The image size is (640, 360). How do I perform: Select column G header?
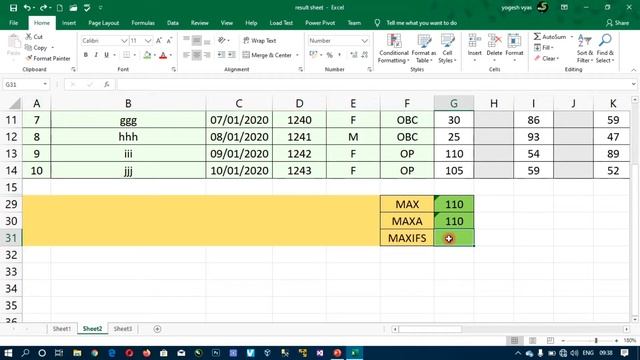pos(454,103)
